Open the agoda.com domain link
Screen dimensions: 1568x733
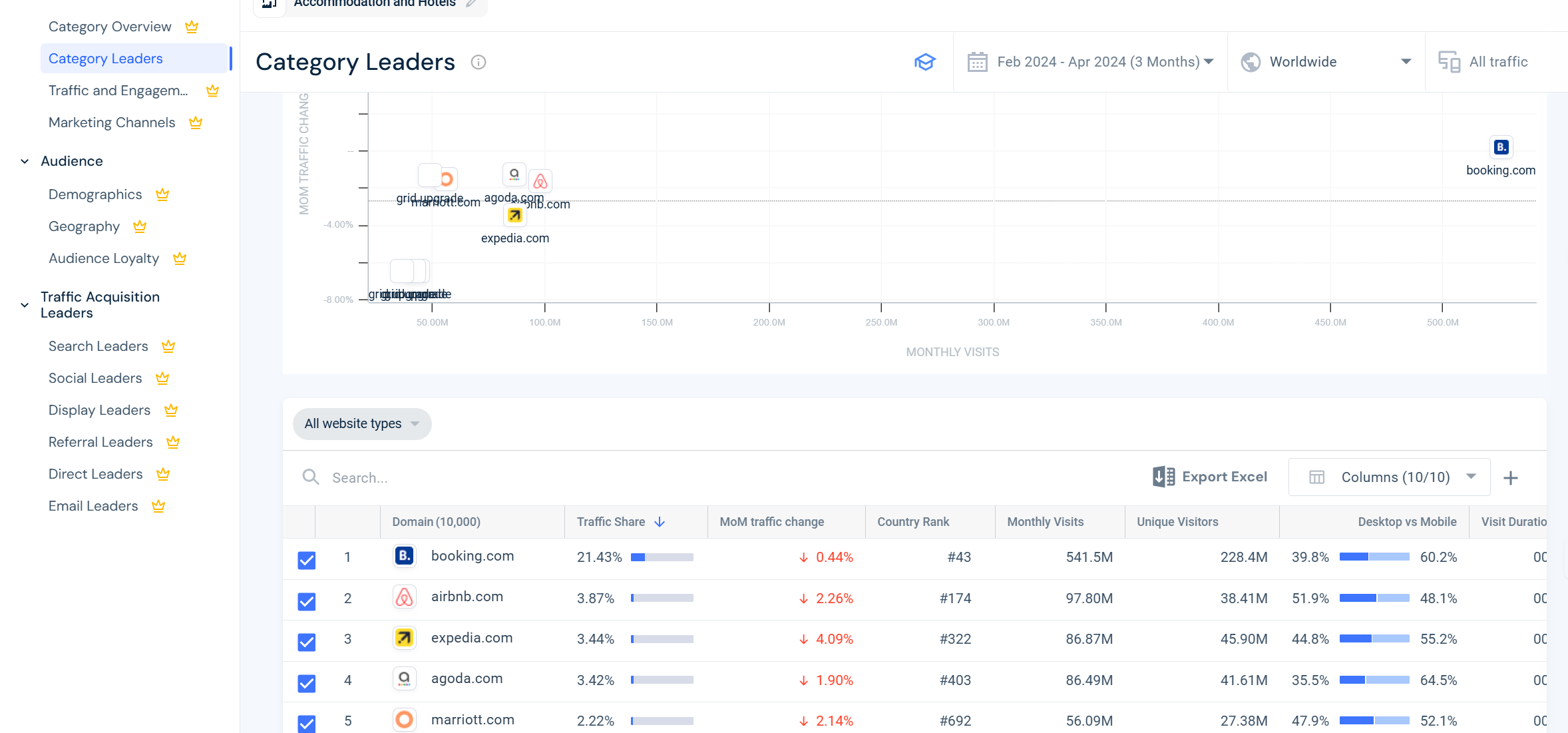[x=467, y=678]
